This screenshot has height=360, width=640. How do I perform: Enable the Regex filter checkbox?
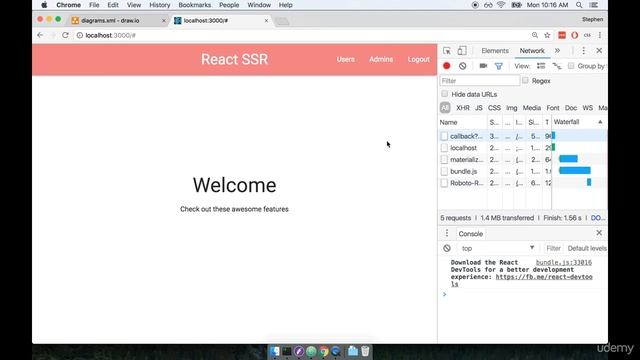(525, 80)
